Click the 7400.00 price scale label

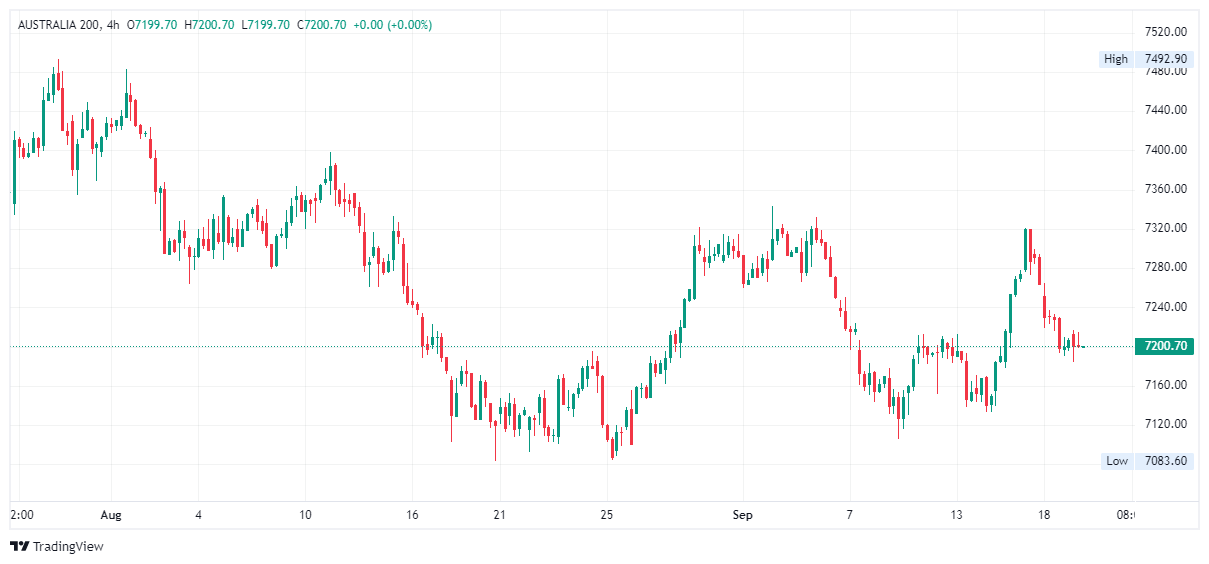1165,150
